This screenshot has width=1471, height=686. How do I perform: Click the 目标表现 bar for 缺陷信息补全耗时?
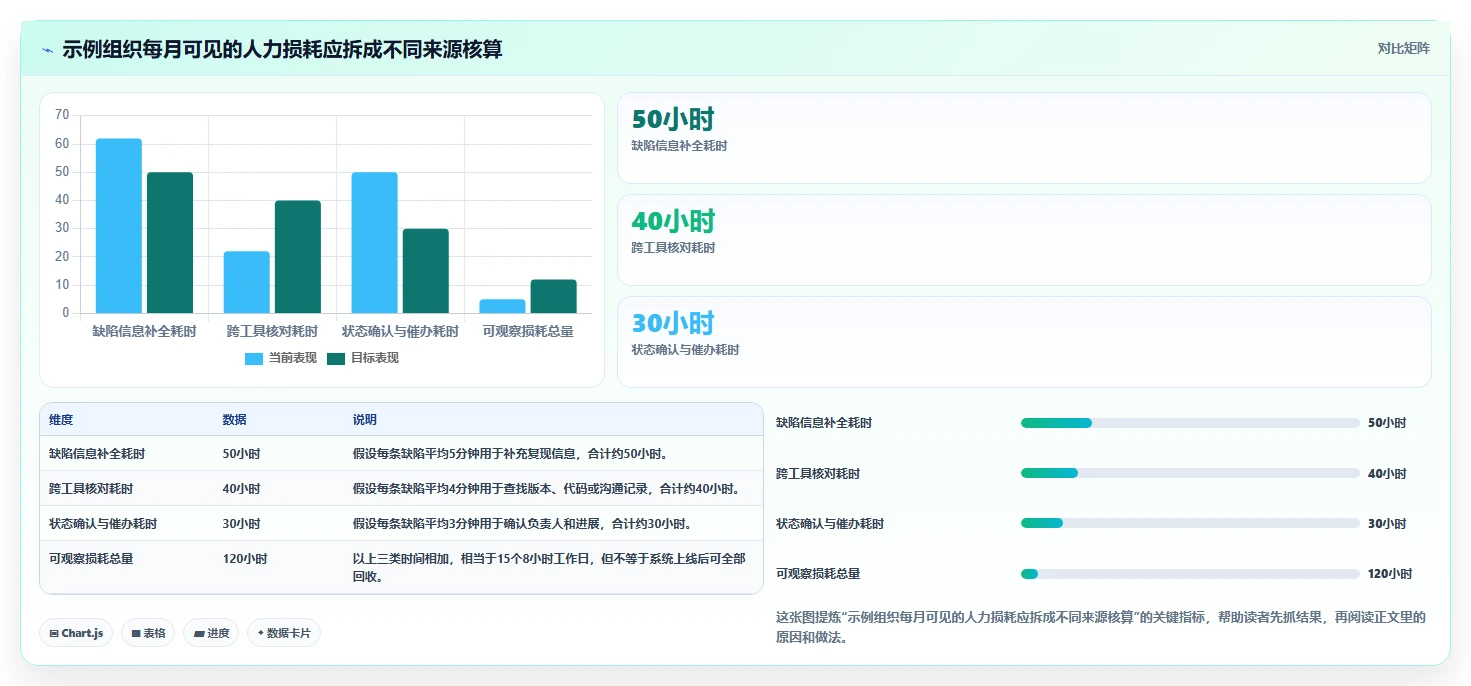point(170,243)
